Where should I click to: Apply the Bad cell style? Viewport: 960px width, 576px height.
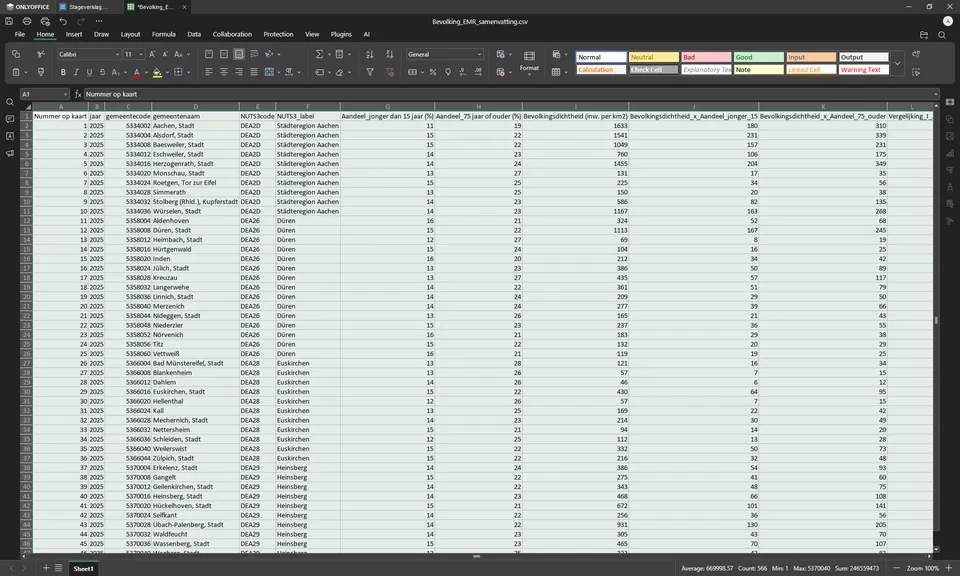click(707, 57)
